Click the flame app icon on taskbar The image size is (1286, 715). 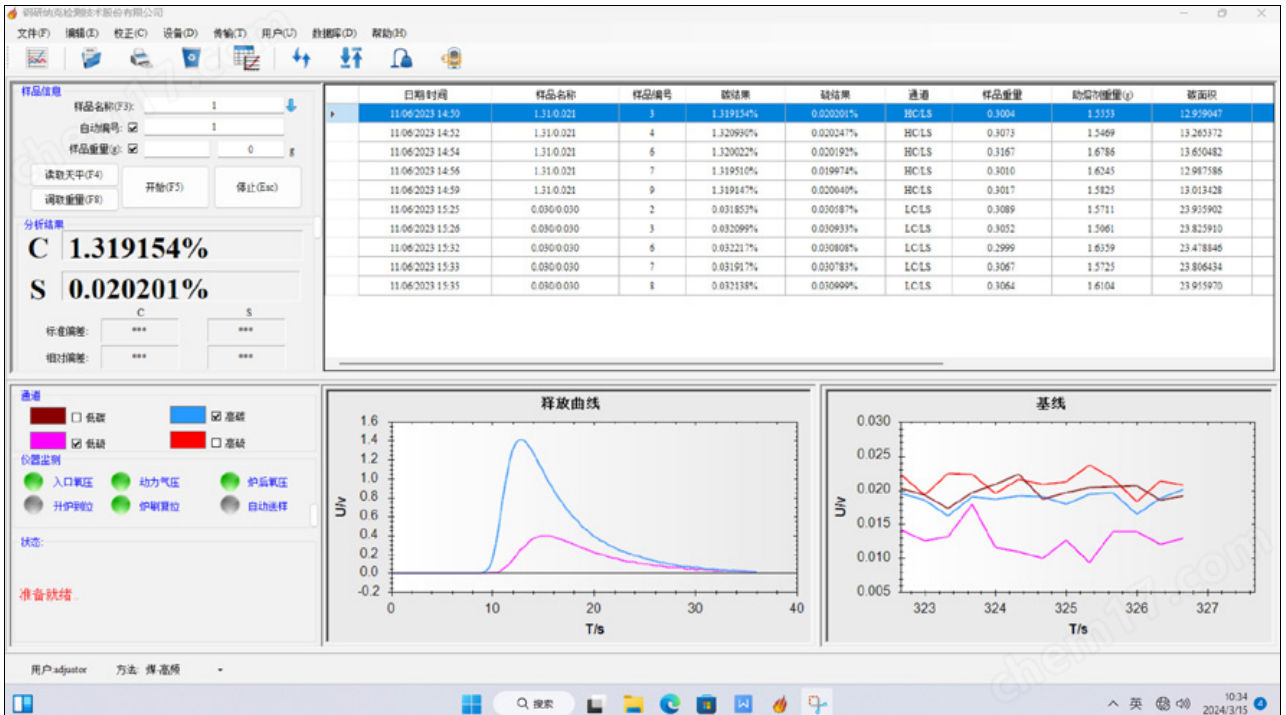781,704
